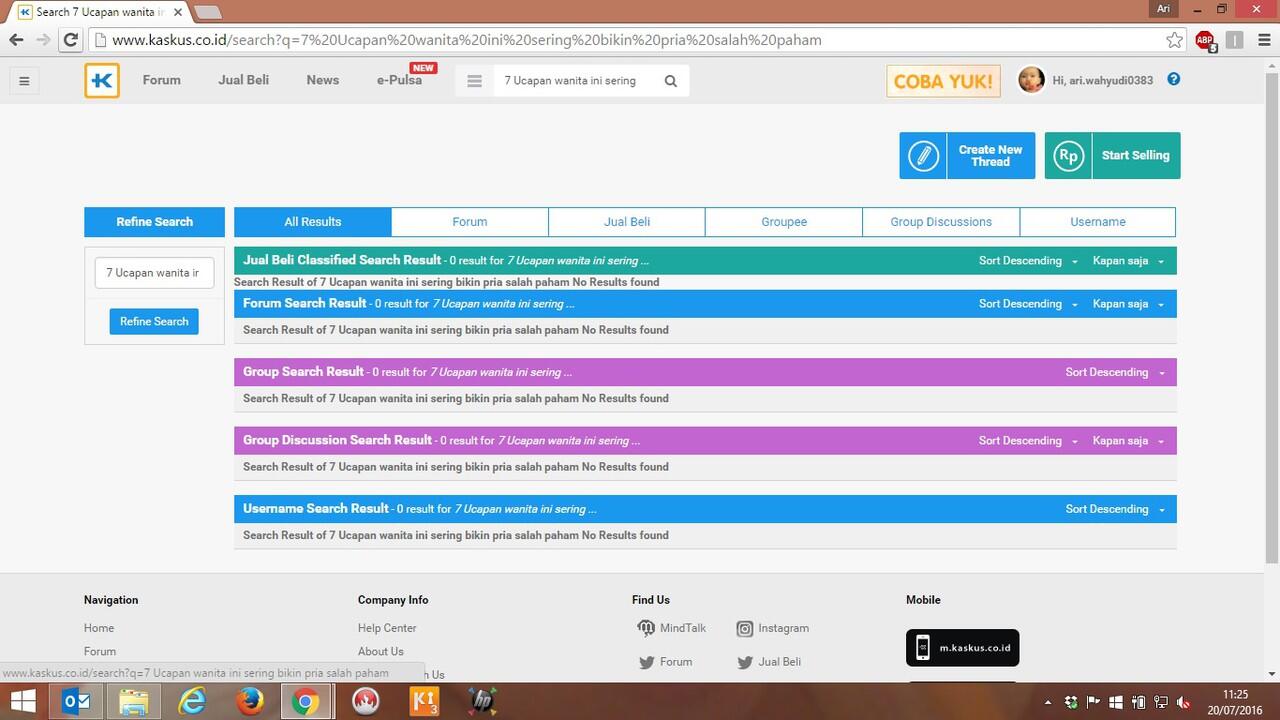Open a new browser tab

coord(207,12)
